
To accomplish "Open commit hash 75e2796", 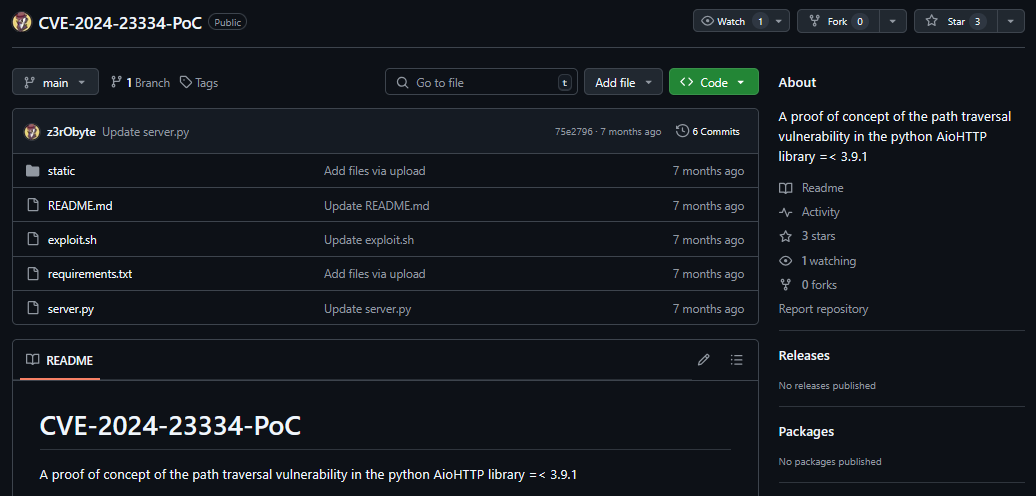I will pos(573,131).
